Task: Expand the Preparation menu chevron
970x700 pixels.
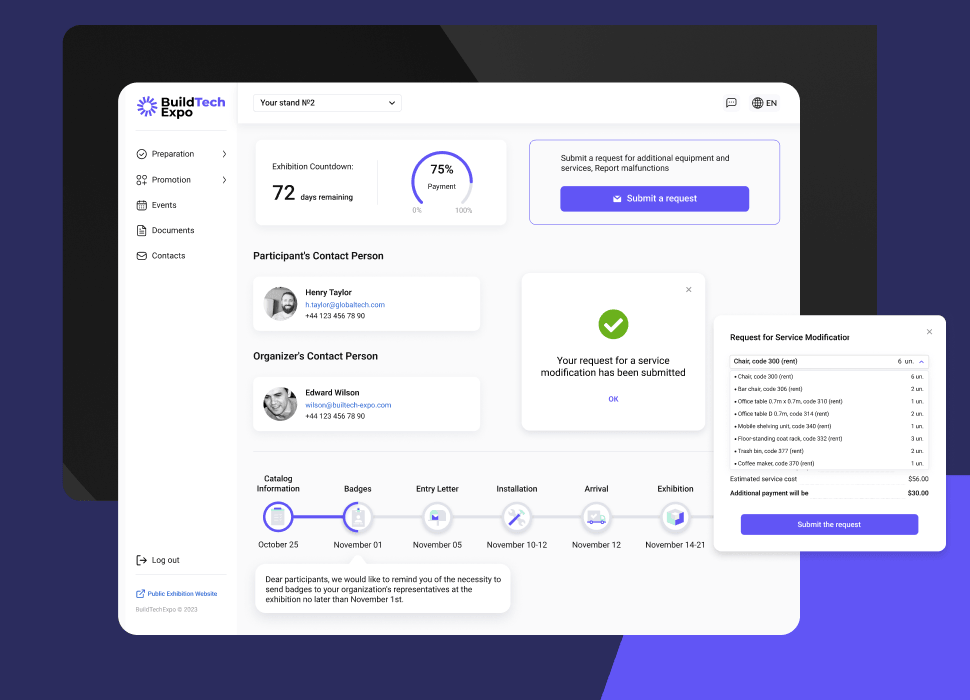Action: coord(224,154)
